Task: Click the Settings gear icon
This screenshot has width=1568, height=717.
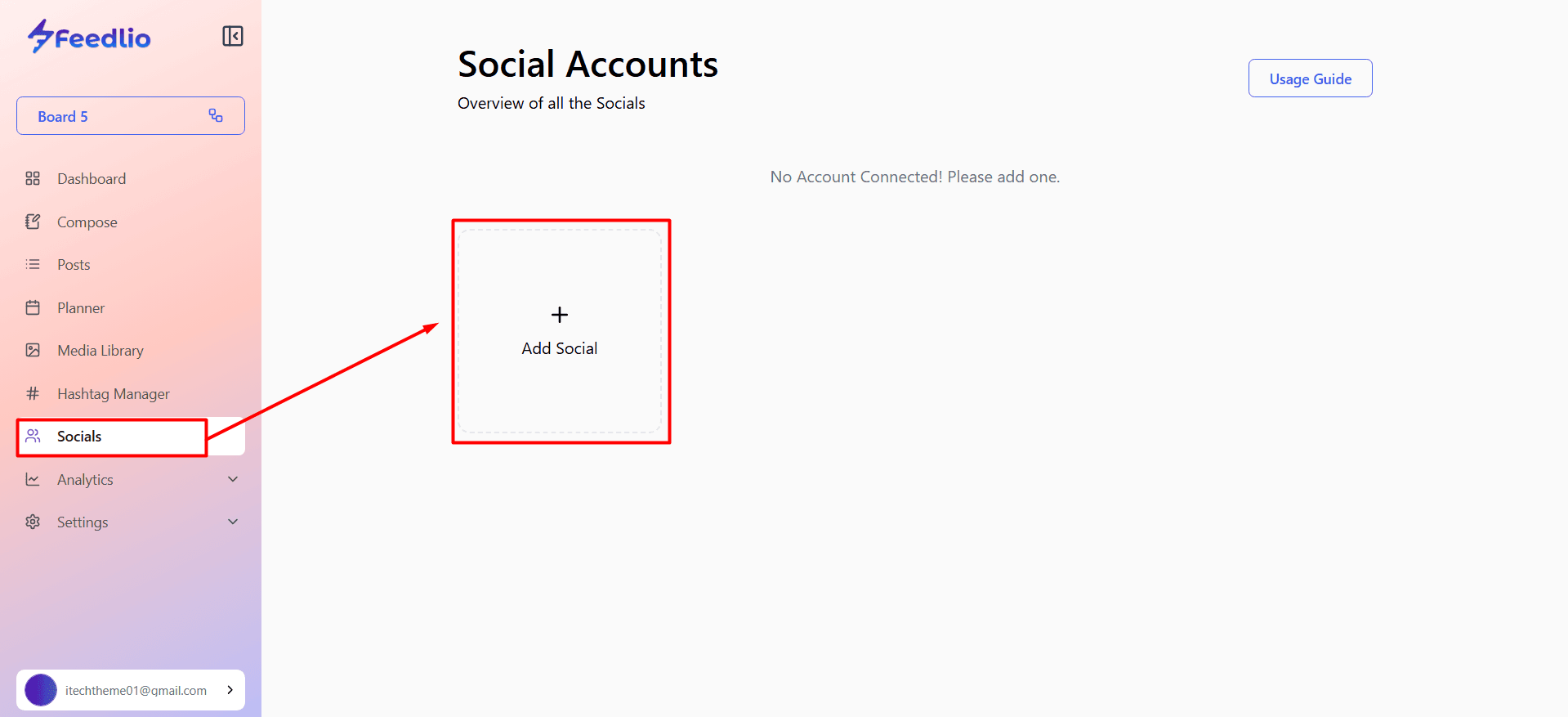Action: point(33,522)
